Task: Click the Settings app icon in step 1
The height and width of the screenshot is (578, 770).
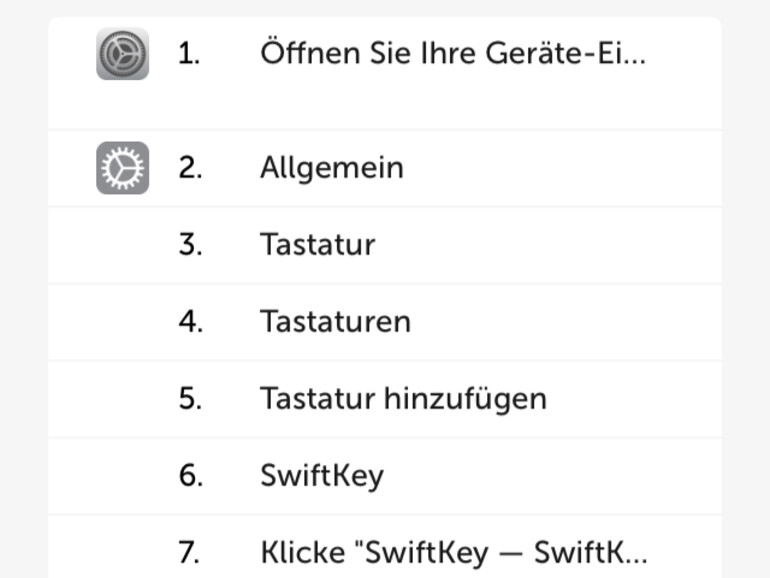Action: 123,54
